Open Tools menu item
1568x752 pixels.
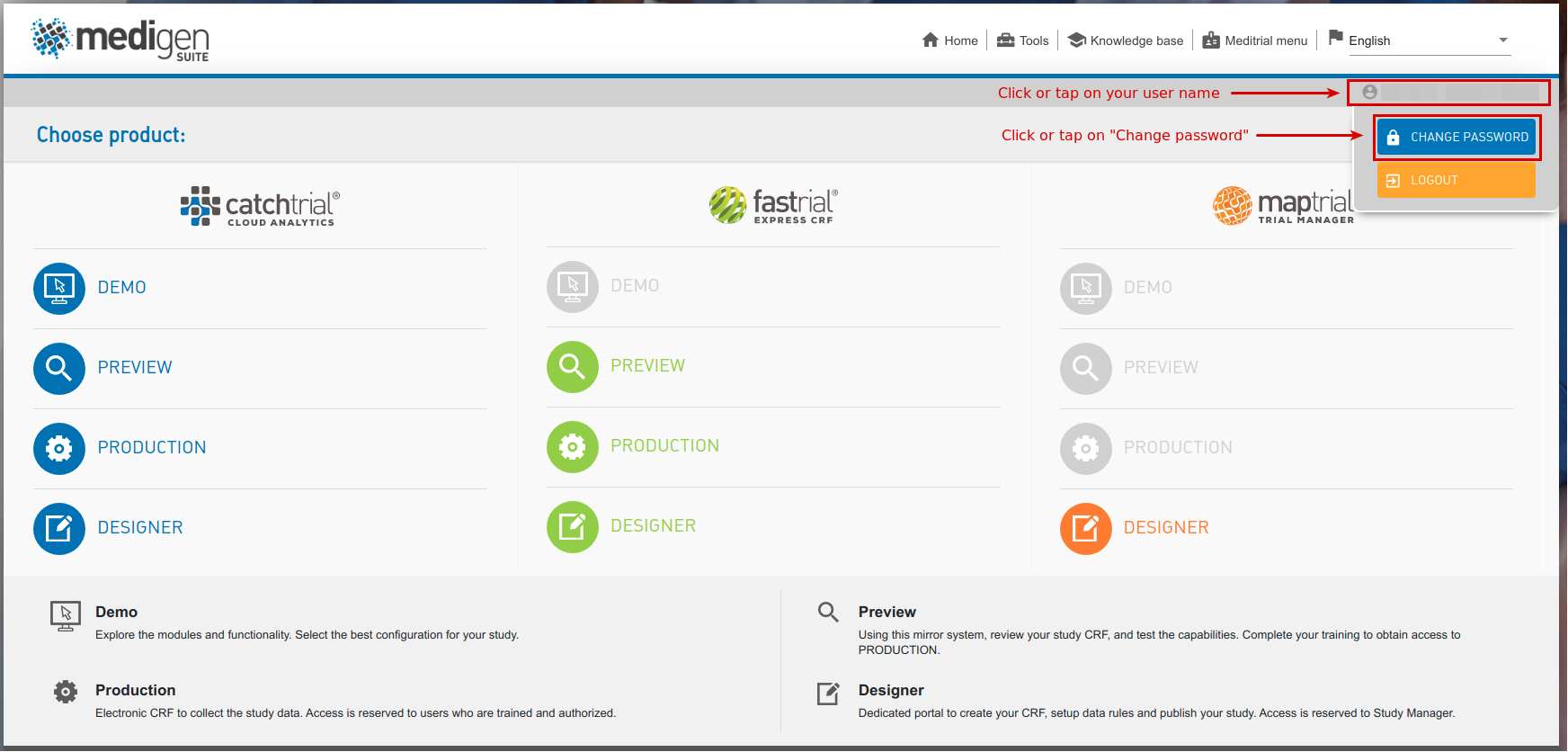(1023, 40)
